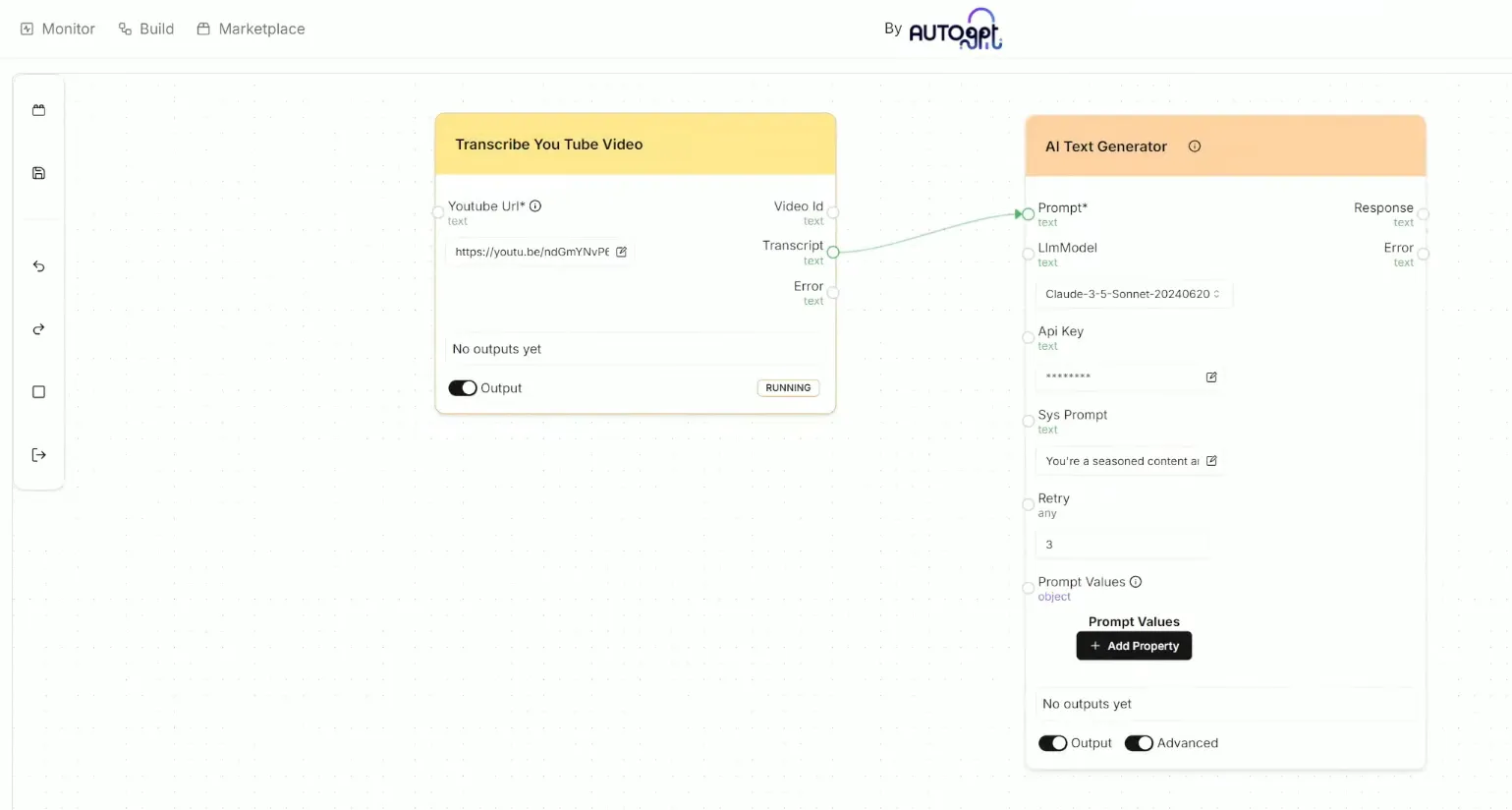Screen dimensions: 1512x810
Task: Click the Transcribe block Error output handle
Action: coord(833,293)
